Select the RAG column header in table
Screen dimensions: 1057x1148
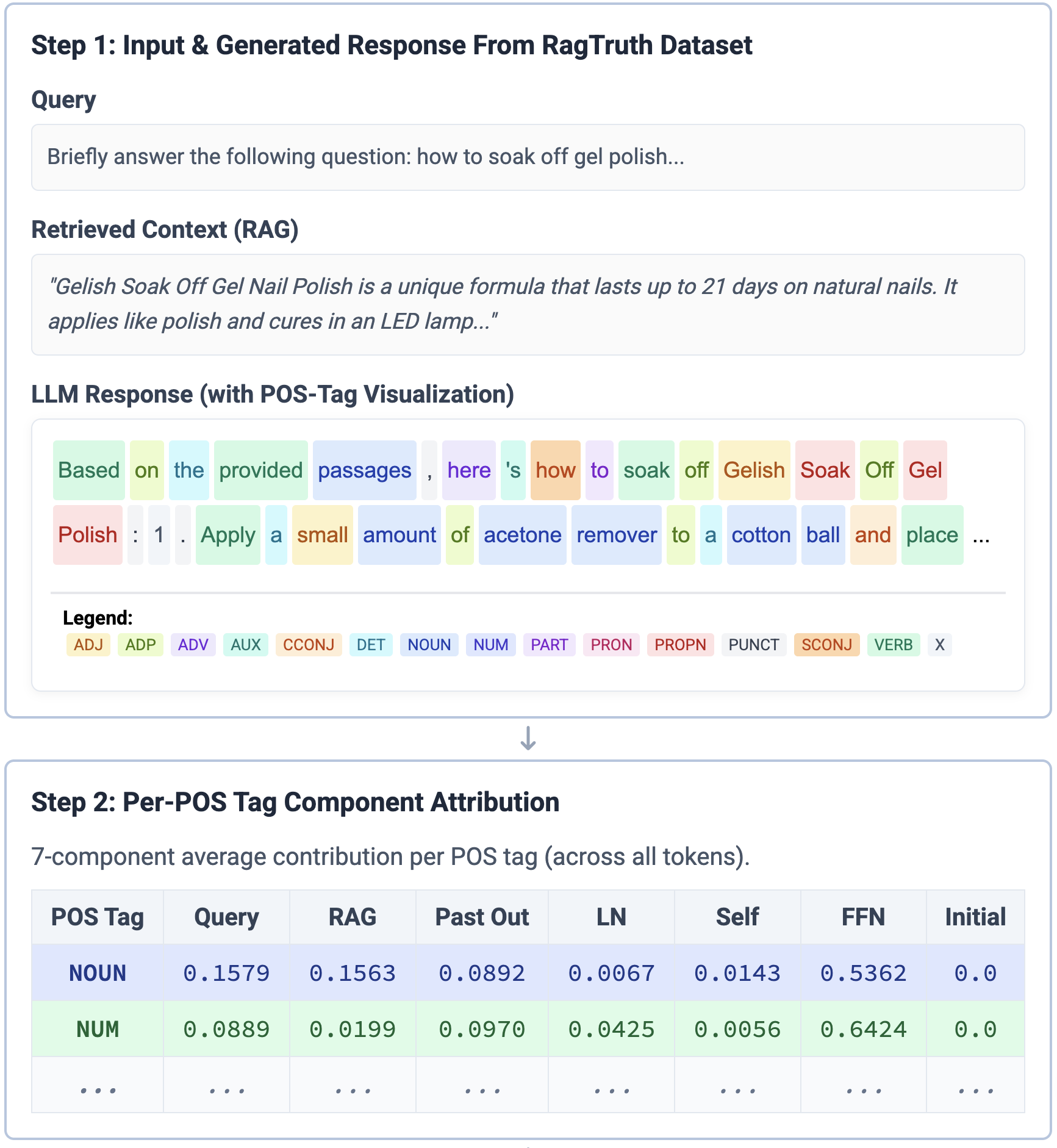(352, 917)
